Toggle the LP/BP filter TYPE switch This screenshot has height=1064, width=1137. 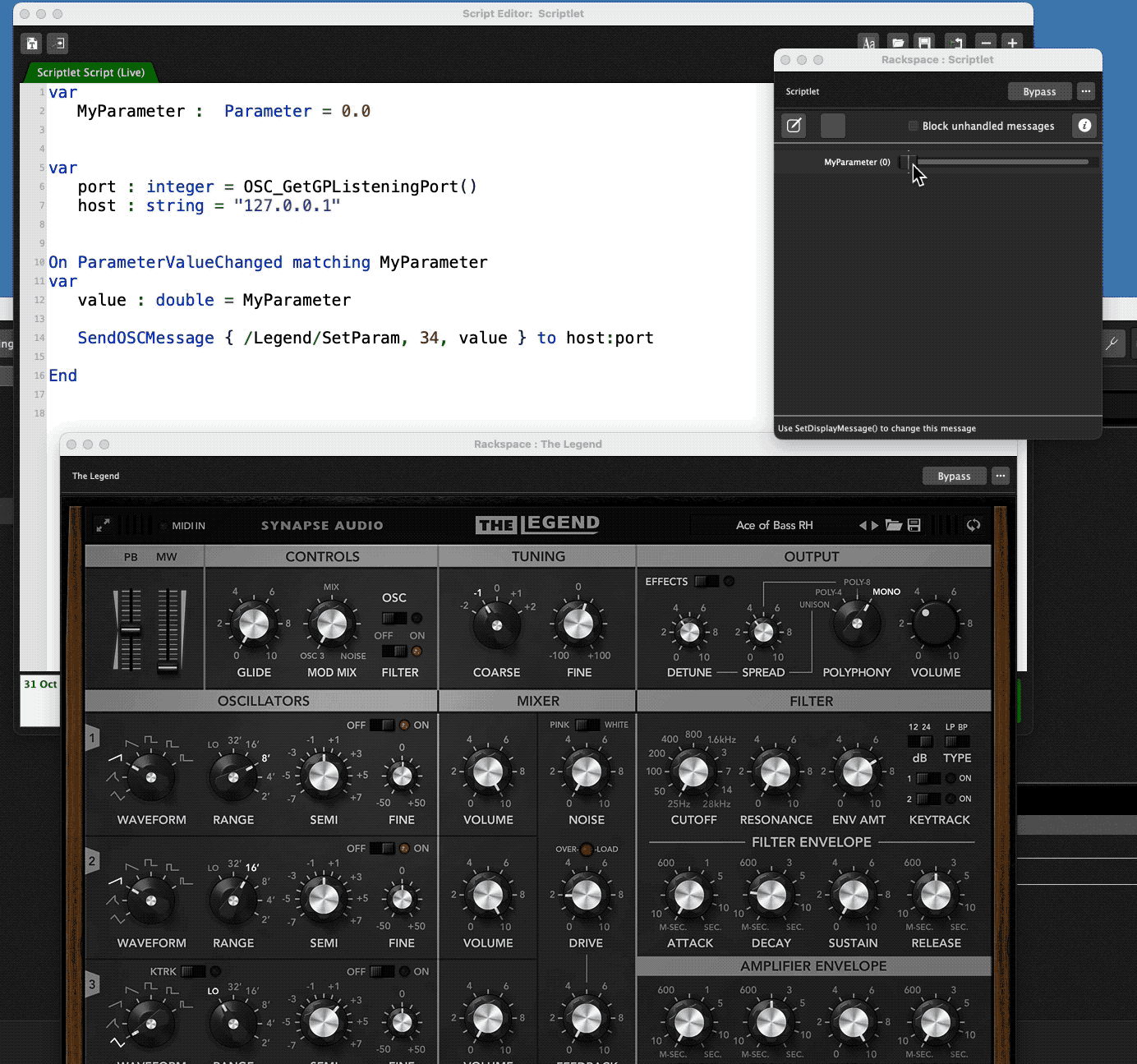[957, 741]
